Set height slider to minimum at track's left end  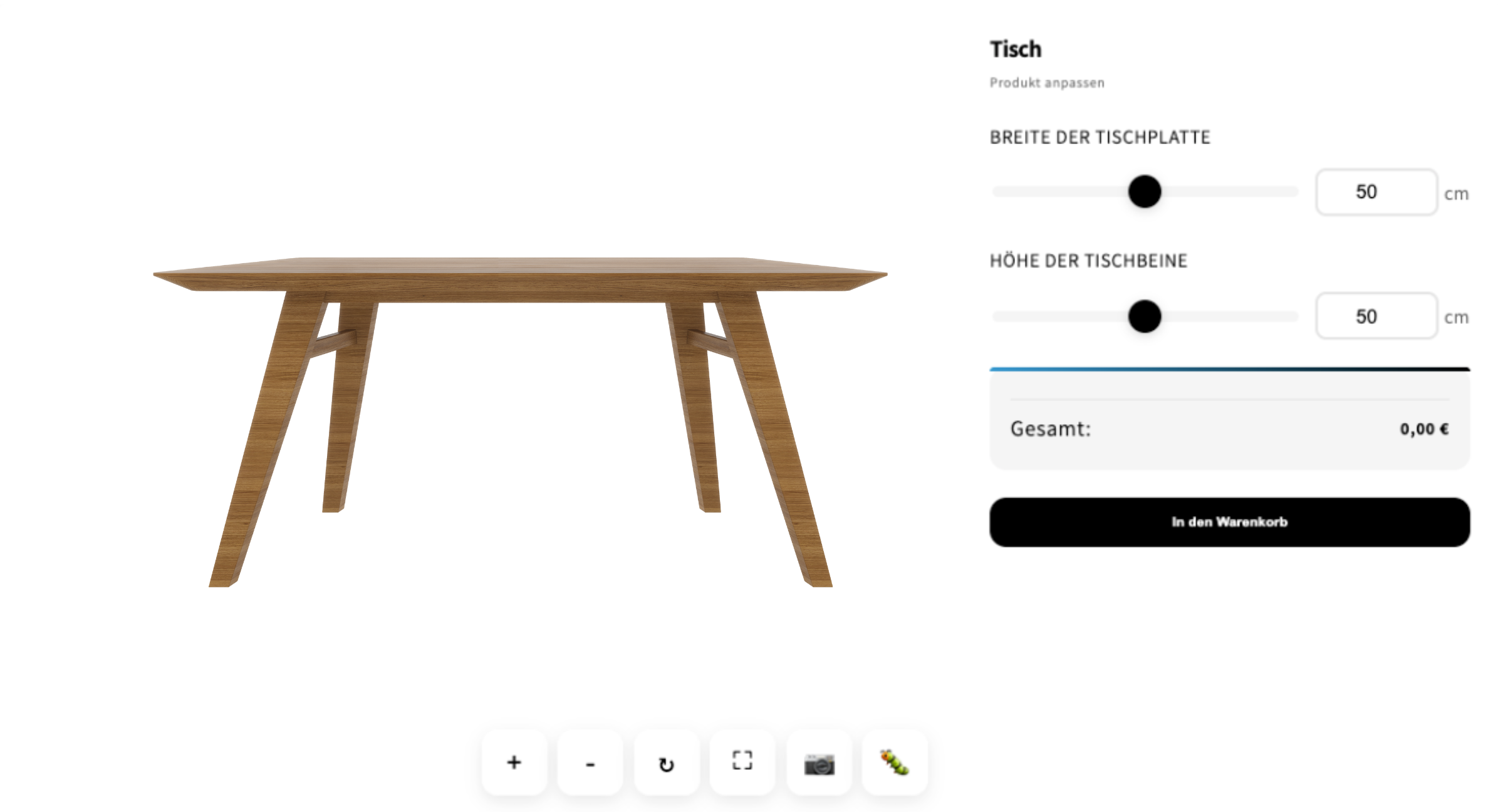996,316
